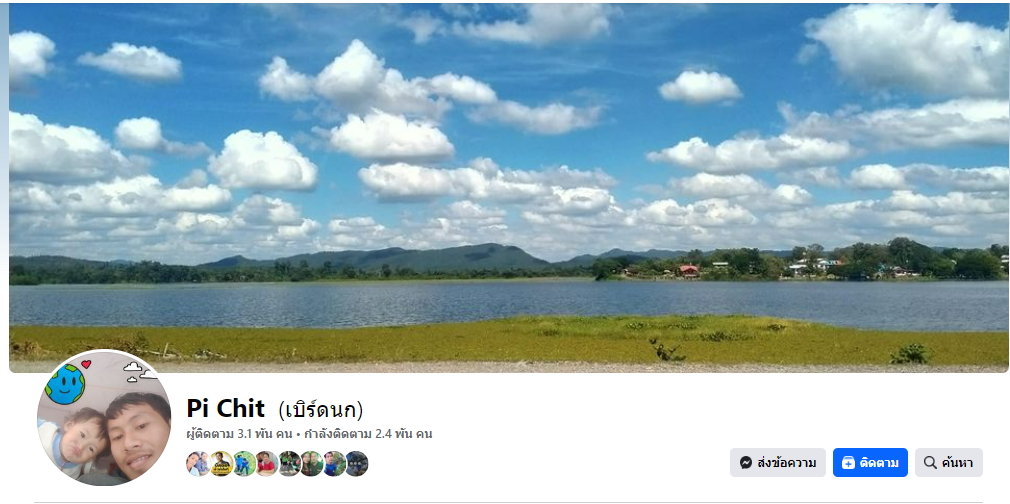Click the Messenger icon in ส่งข้อความ button
The width and height of the screenshot is (1010, 504).
click(x=746, y=463)
